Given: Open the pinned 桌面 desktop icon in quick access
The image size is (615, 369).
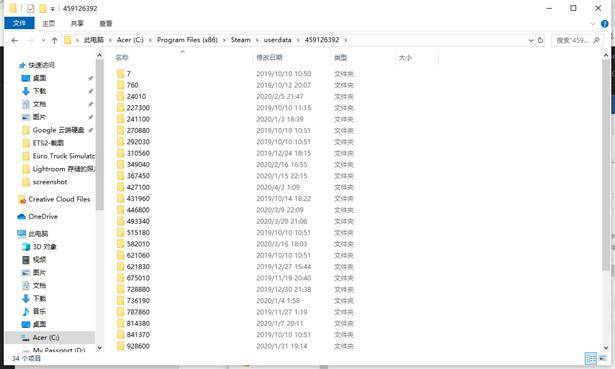Looking at the screenshot, I should [x=26, y=78].
